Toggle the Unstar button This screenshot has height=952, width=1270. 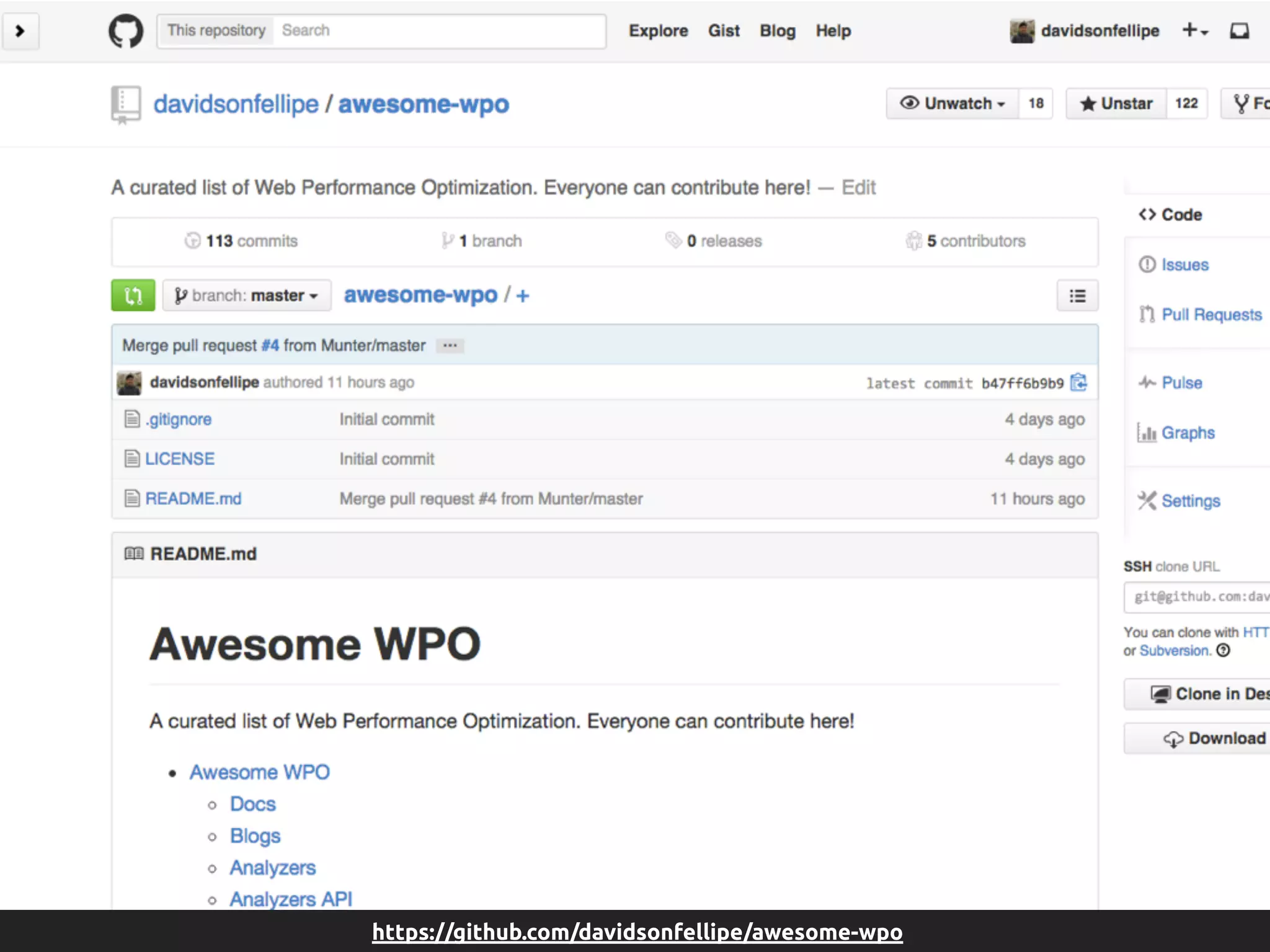coord(1116,104)
